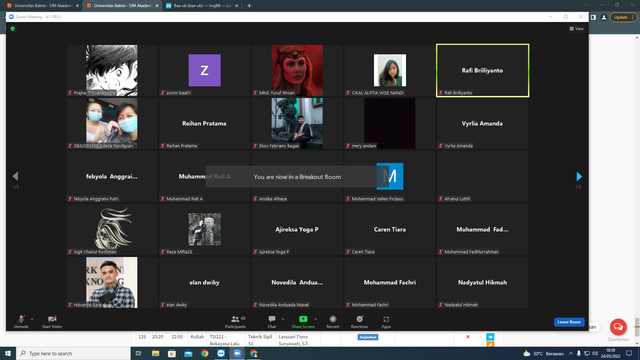Start Video in Zoom toolbar
This screenshot has width=640, height=360.
click(x=52, y=322)
